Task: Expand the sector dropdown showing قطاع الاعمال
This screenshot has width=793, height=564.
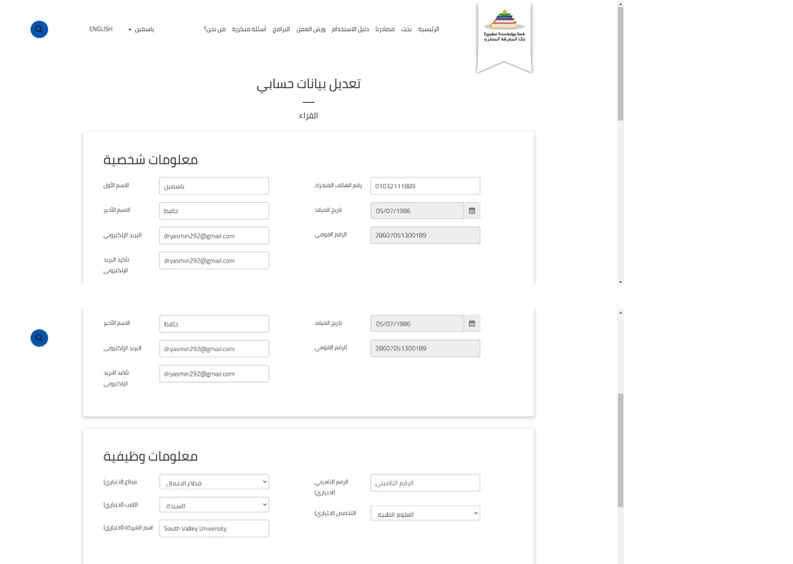Action: point(214,482)
